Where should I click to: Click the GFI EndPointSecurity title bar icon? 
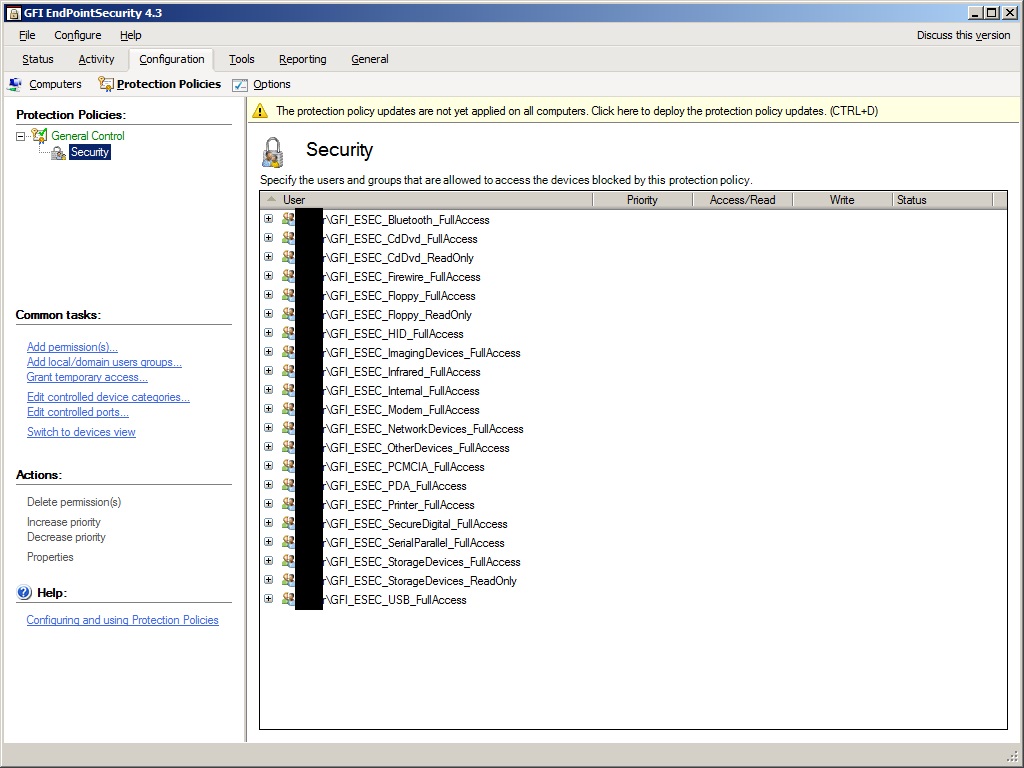coord(14,13)
